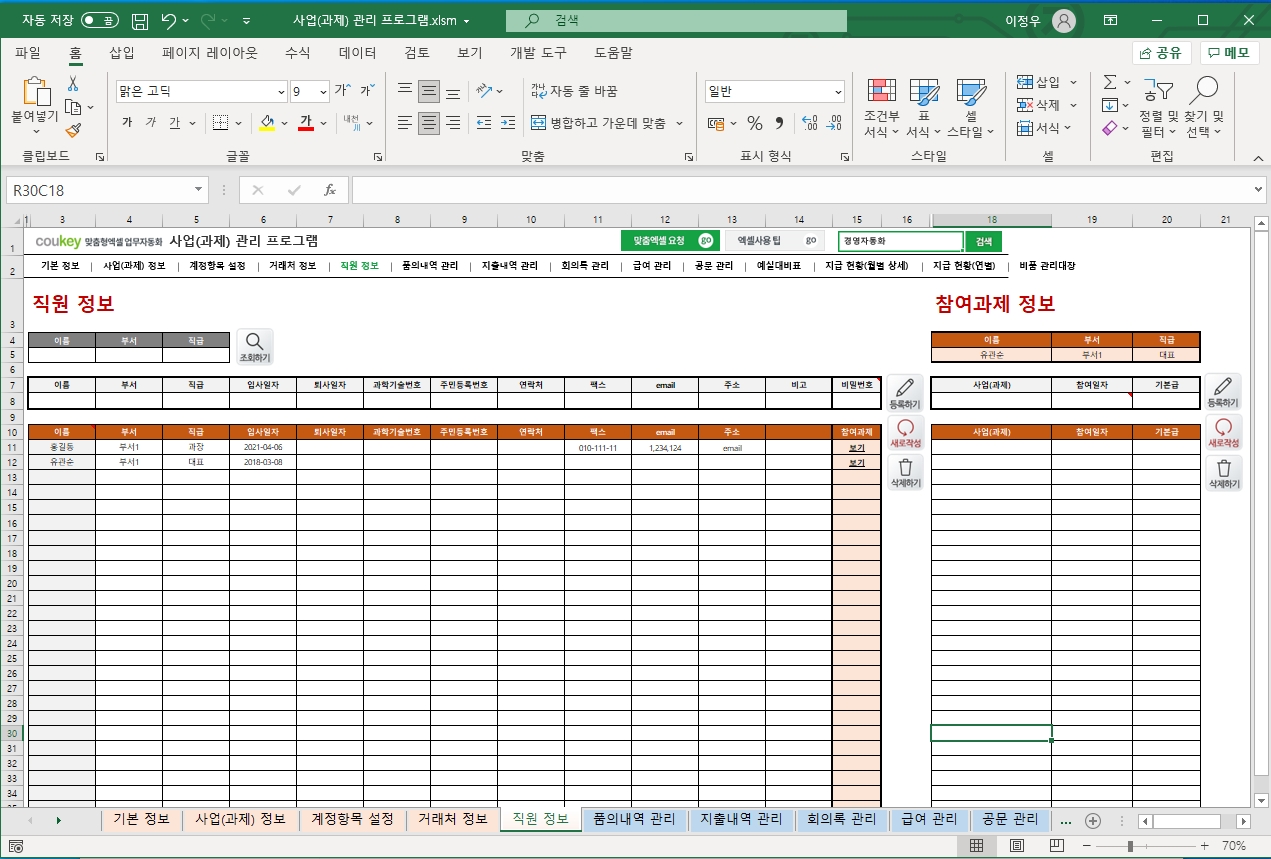Toggle AutoSave (자동 저장) switch
This screenshot has width=1271, height=859.
pyautogui.click(x=99, y=20)
